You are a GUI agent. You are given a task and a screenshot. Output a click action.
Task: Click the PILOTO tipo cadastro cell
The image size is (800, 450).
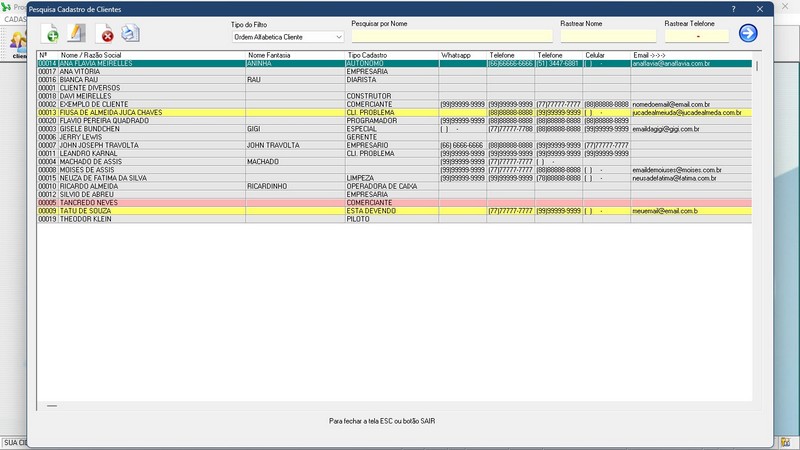coord(392,219)
